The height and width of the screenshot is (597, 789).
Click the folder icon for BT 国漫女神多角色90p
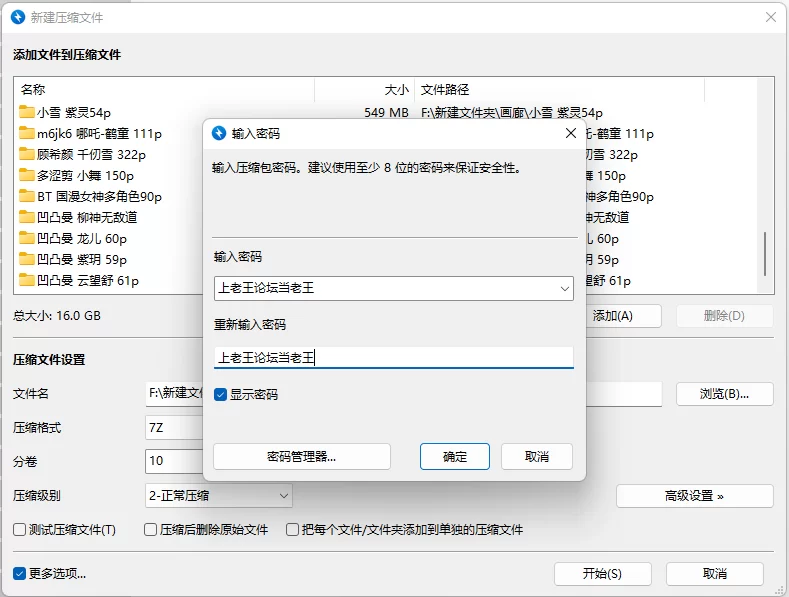(27, 196)
